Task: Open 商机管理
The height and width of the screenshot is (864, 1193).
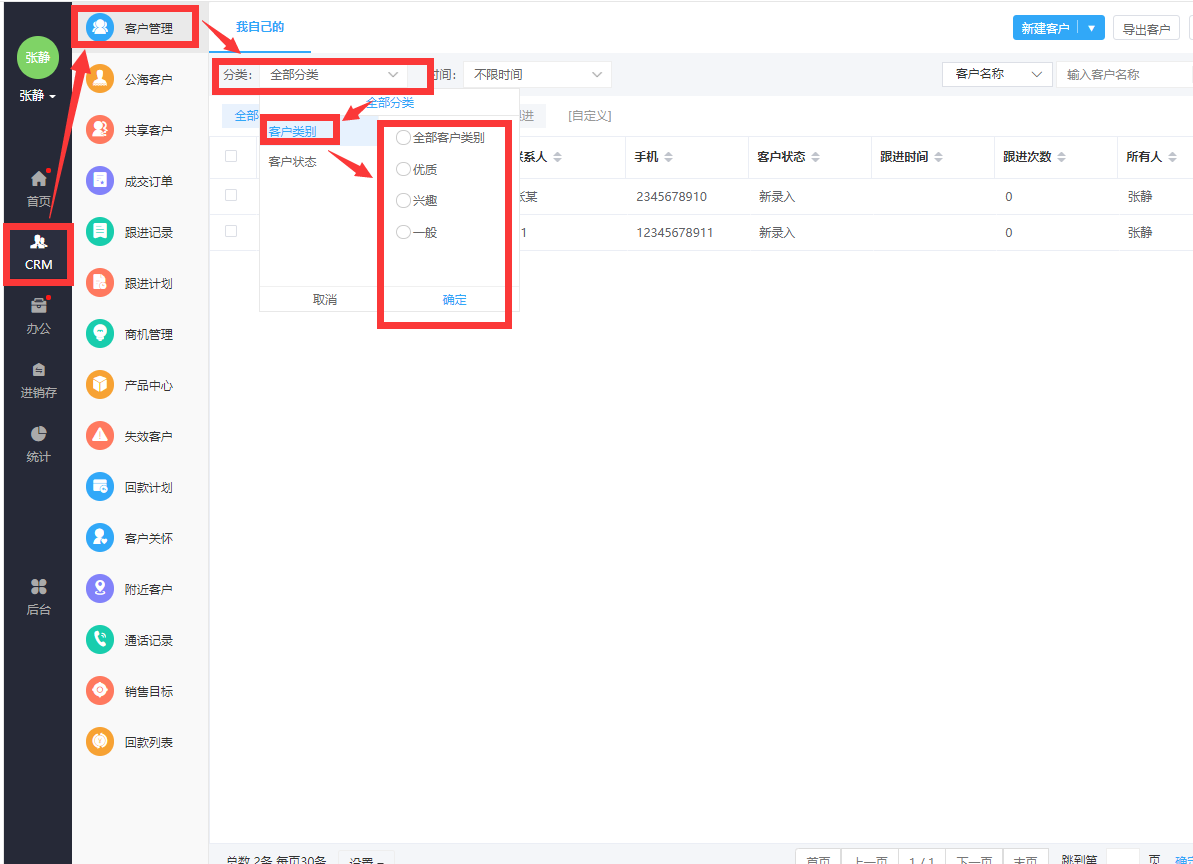Action: pyautogui.click(x=136, y=334)
